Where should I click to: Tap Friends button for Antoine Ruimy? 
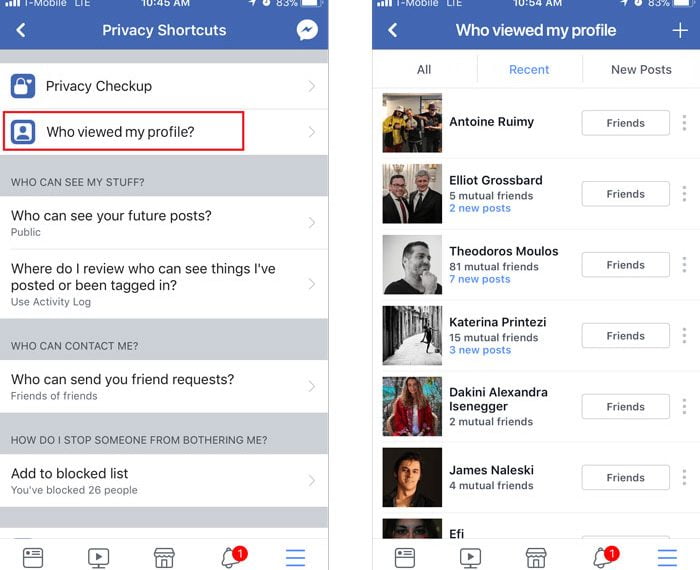pos(625,123)
